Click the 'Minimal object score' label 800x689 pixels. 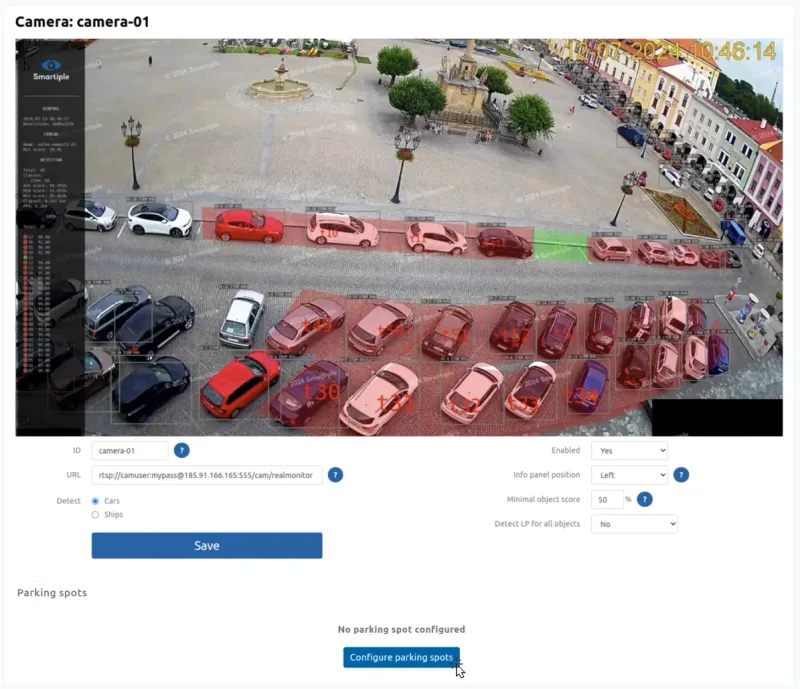point(543,499)
